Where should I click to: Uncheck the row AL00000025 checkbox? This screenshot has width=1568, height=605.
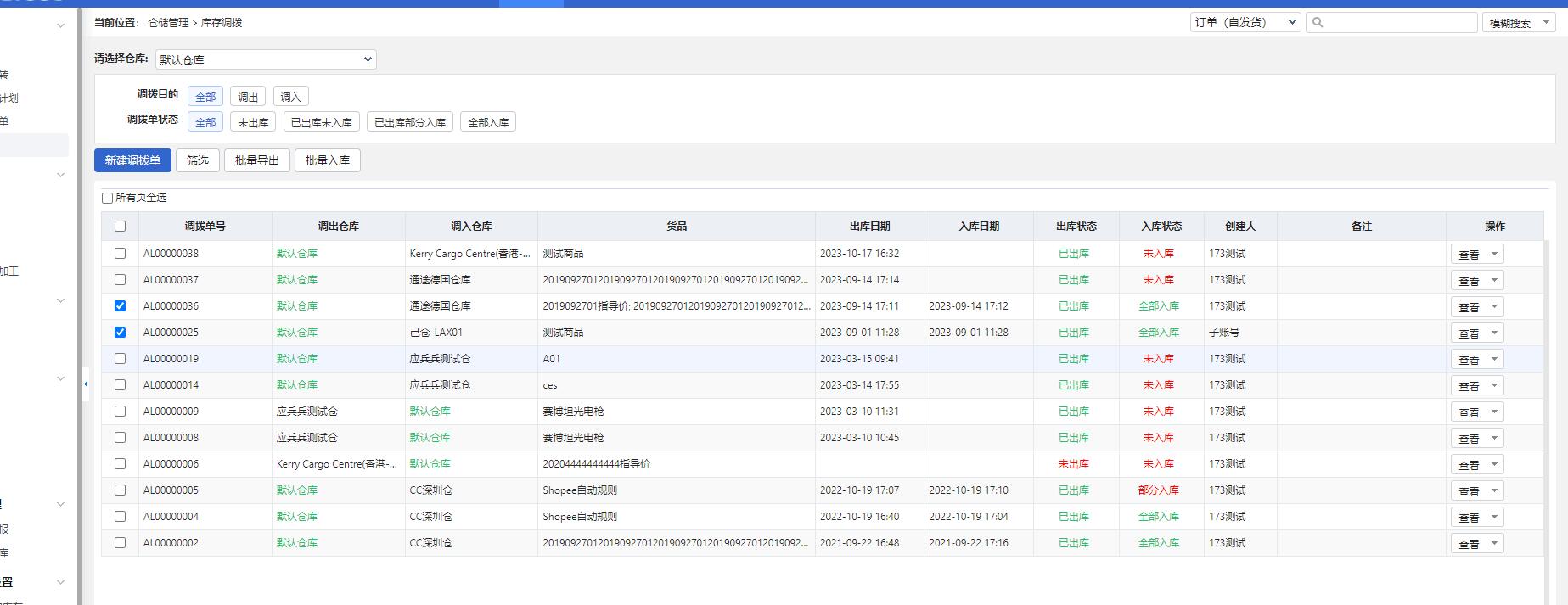click(x=120, y=332)
